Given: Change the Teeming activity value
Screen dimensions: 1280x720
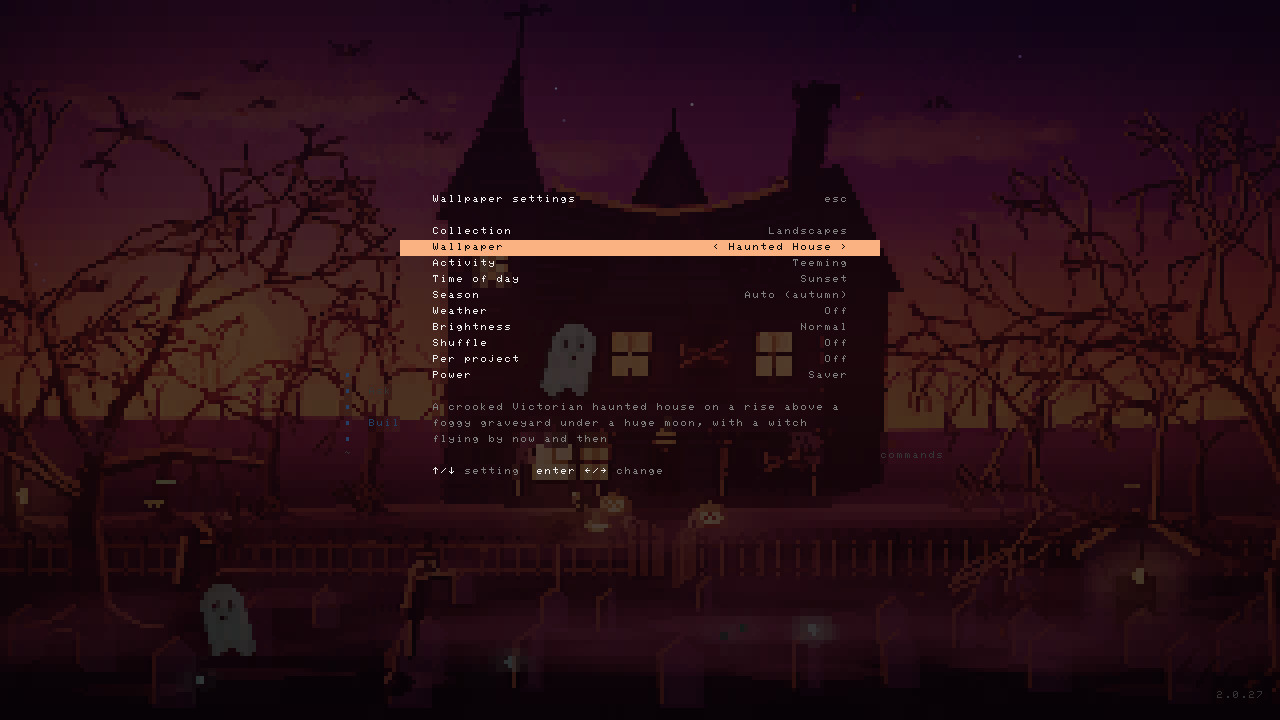Looking at the screenshot, I should [x=820, y=263].
